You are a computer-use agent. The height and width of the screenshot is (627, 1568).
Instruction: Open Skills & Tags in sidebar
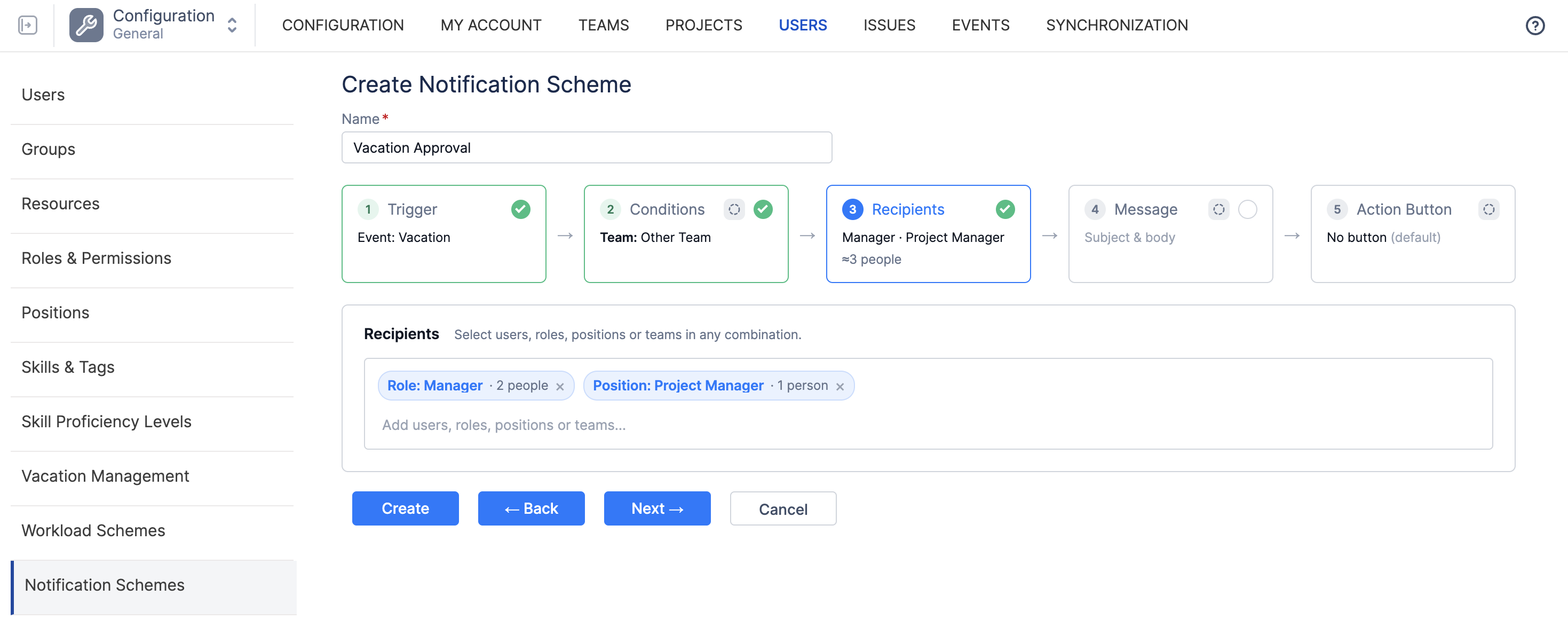pos(152,367)
